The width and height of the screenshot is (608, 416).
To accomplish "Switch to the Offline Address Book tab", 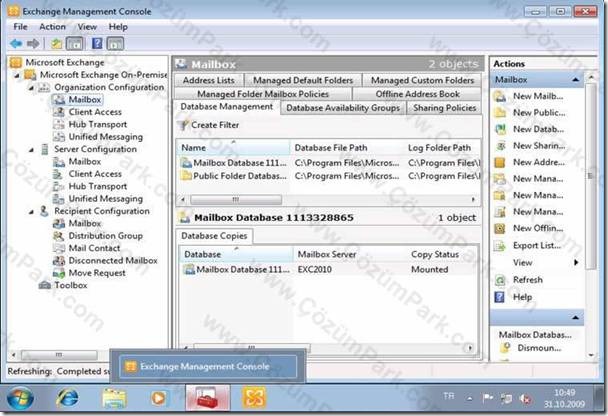I will [x=417, y=94].
